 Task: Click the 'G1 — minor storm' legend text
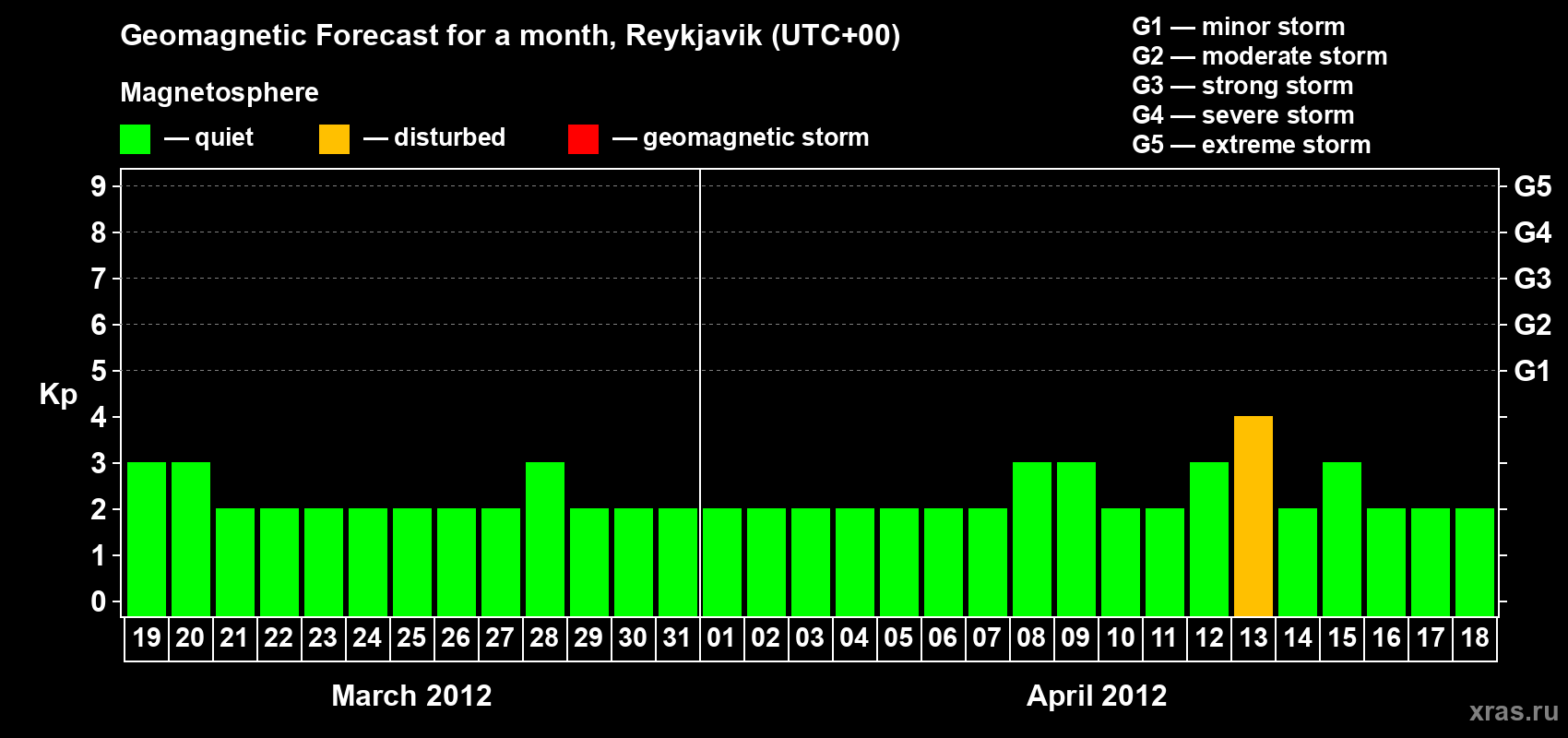1239,27
